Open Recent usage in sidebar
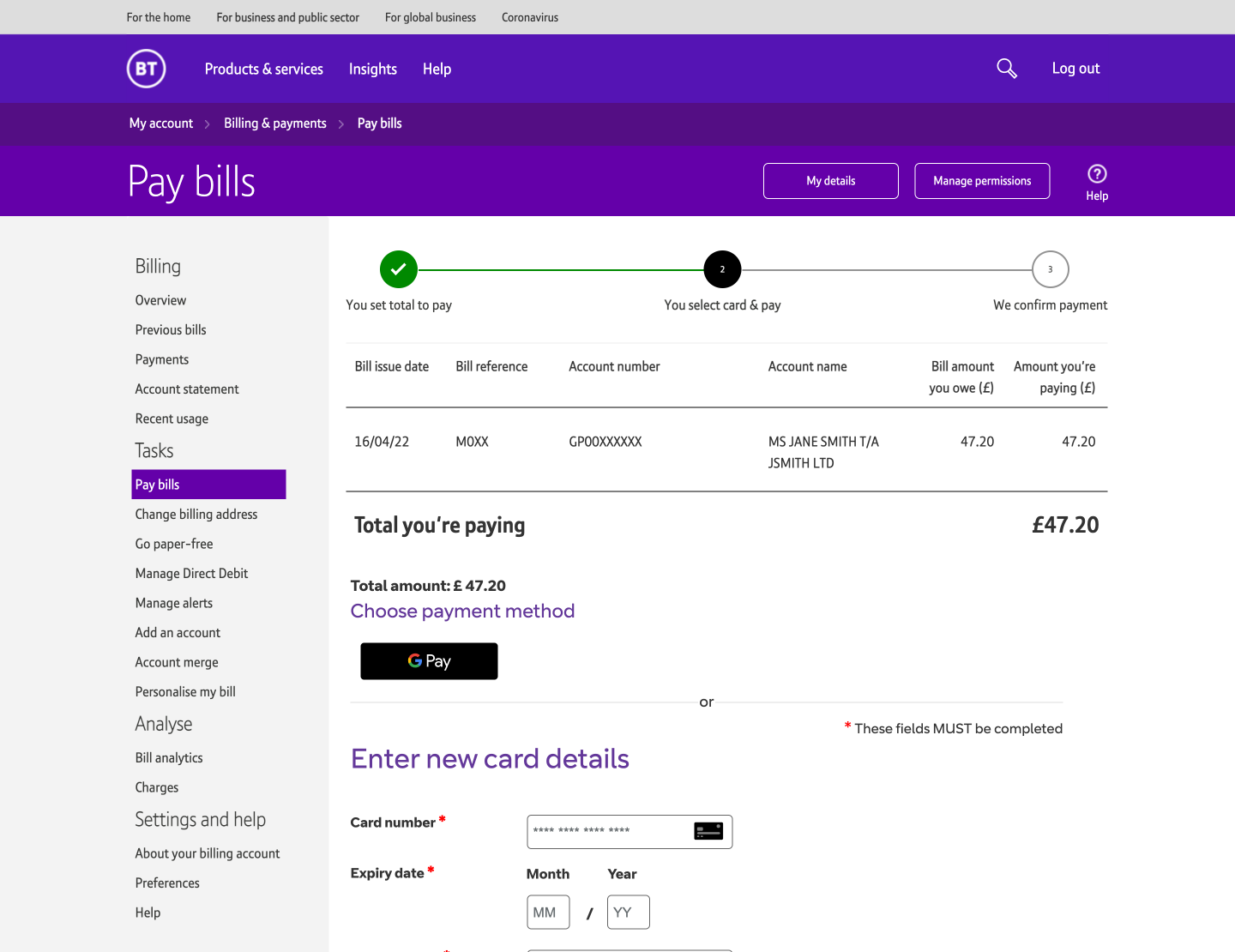 click(x=172, y=419)
